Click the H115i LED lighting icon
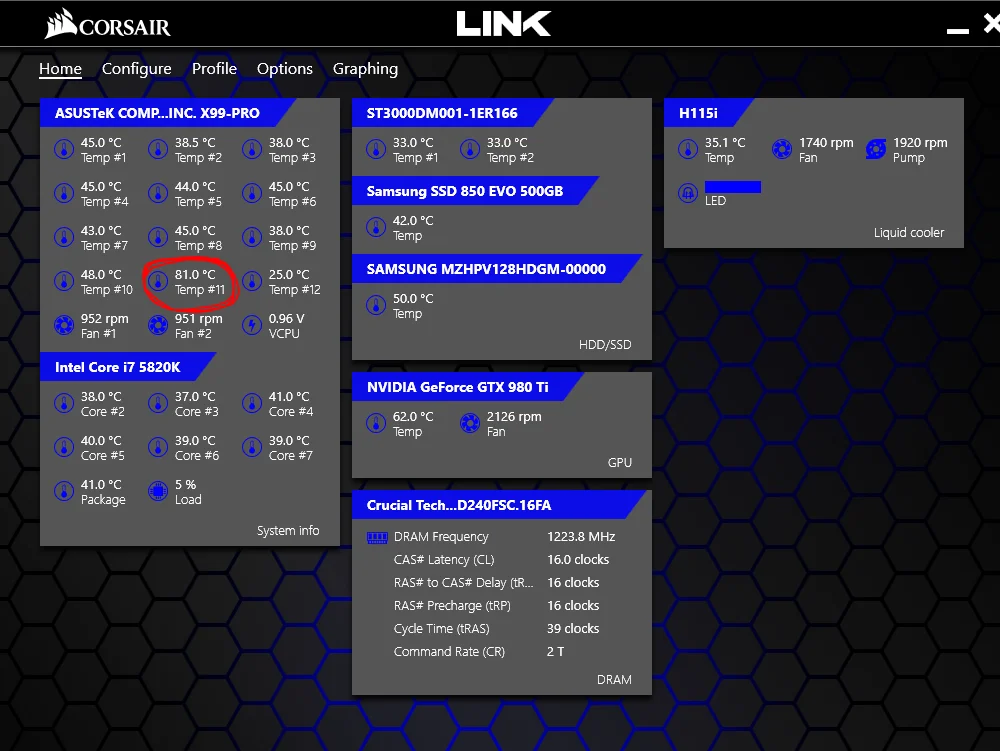This screenshot has height=751, width=1000. [x=688, y=193]
